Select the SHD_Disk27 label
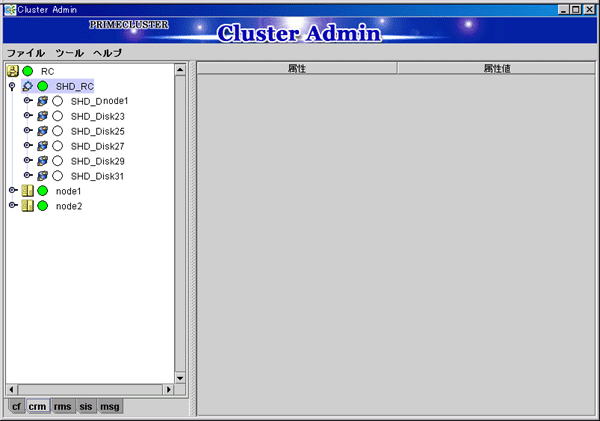The width and height of the screenshot is (600, 421). [x=98, y=146]
